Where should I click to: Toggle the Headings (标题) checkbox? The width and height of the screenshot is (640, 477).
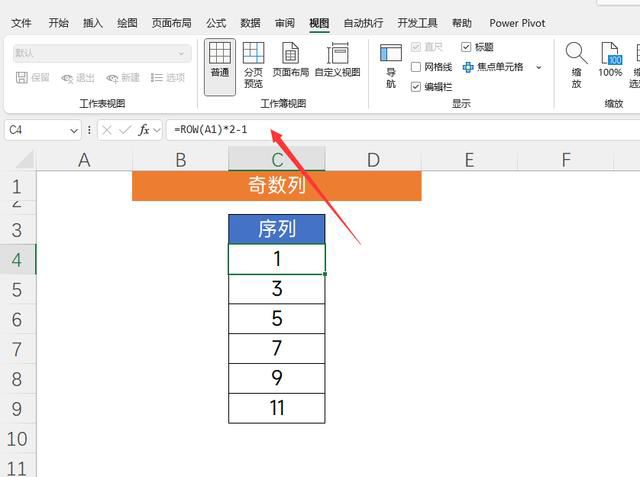466,47
